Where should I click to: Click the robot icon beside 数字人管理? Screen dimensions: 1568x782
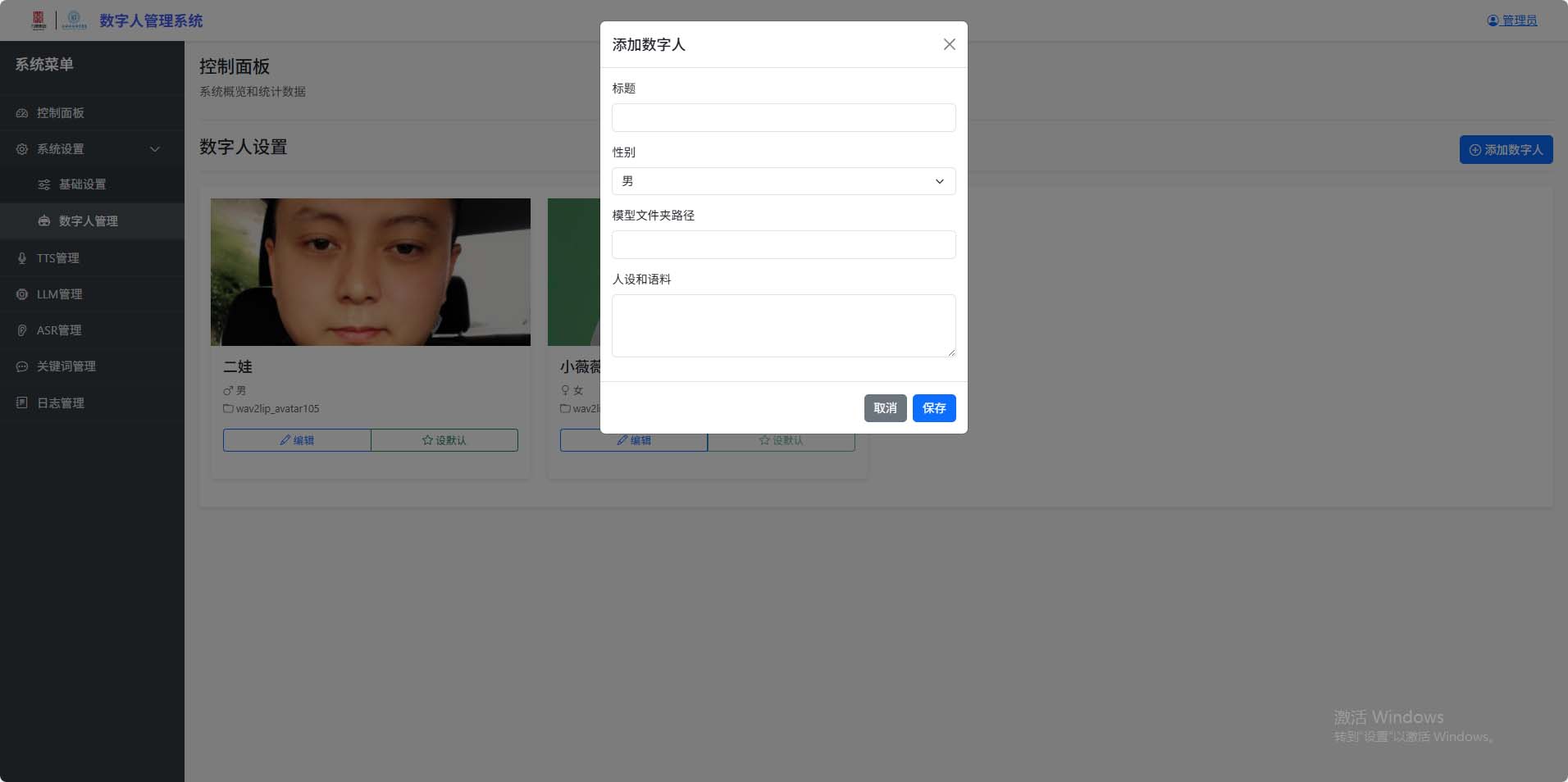[44, 221]
